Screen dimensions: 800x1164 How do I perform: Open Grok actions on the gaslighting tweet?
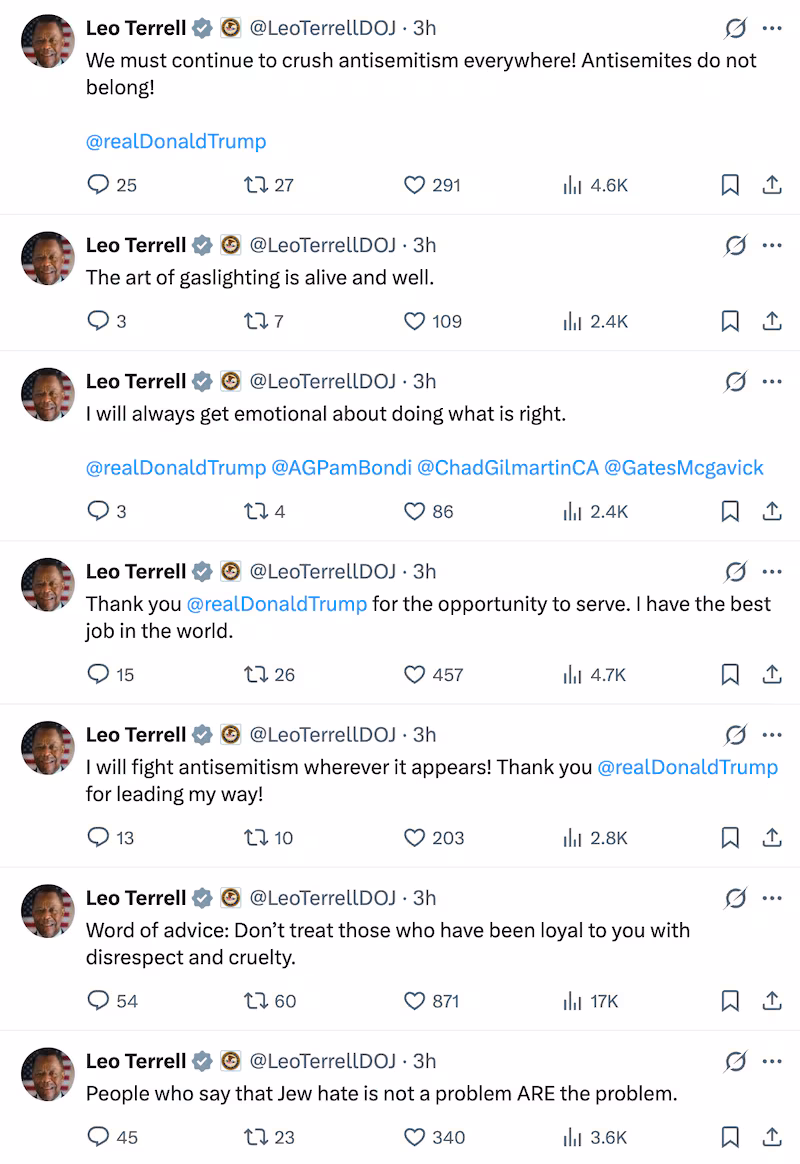point(735,245)
